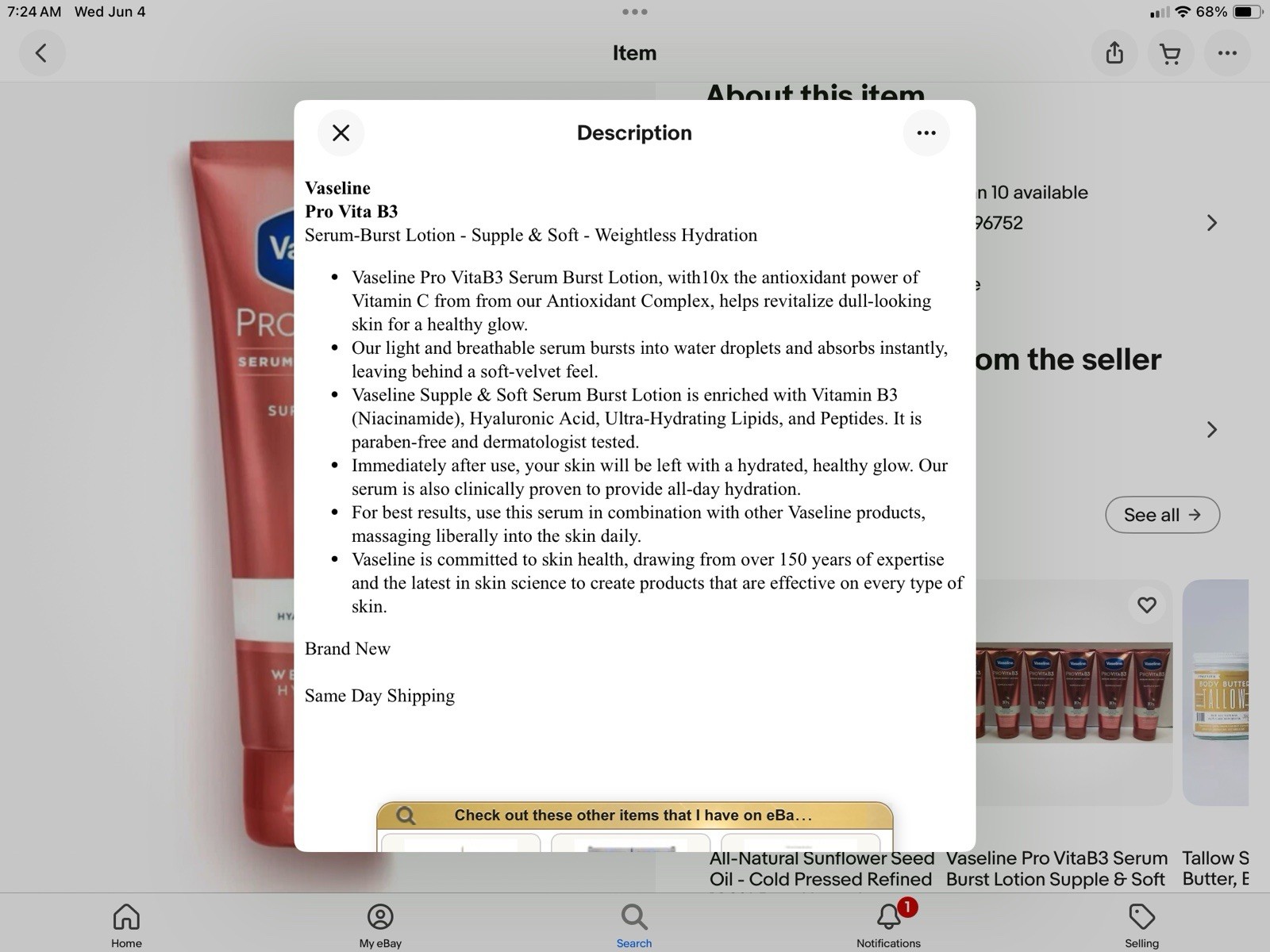Open Notifications tab with badge
The width and height of the screenshot is (1270, 952).
pyautogui.click(x=888, y=925)
